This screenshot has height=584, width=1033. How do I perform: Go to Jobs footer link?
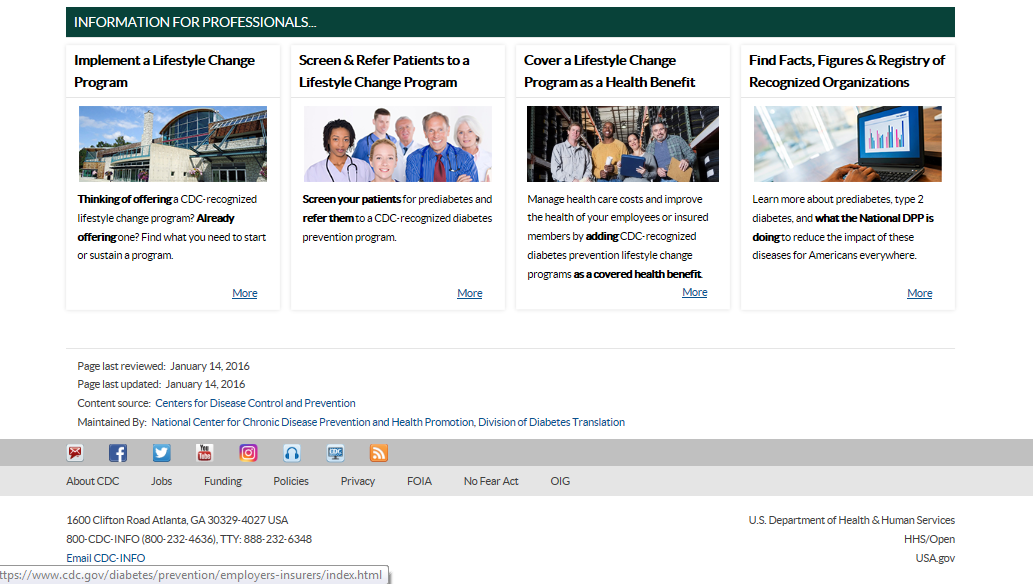click(x=161, y=481)
